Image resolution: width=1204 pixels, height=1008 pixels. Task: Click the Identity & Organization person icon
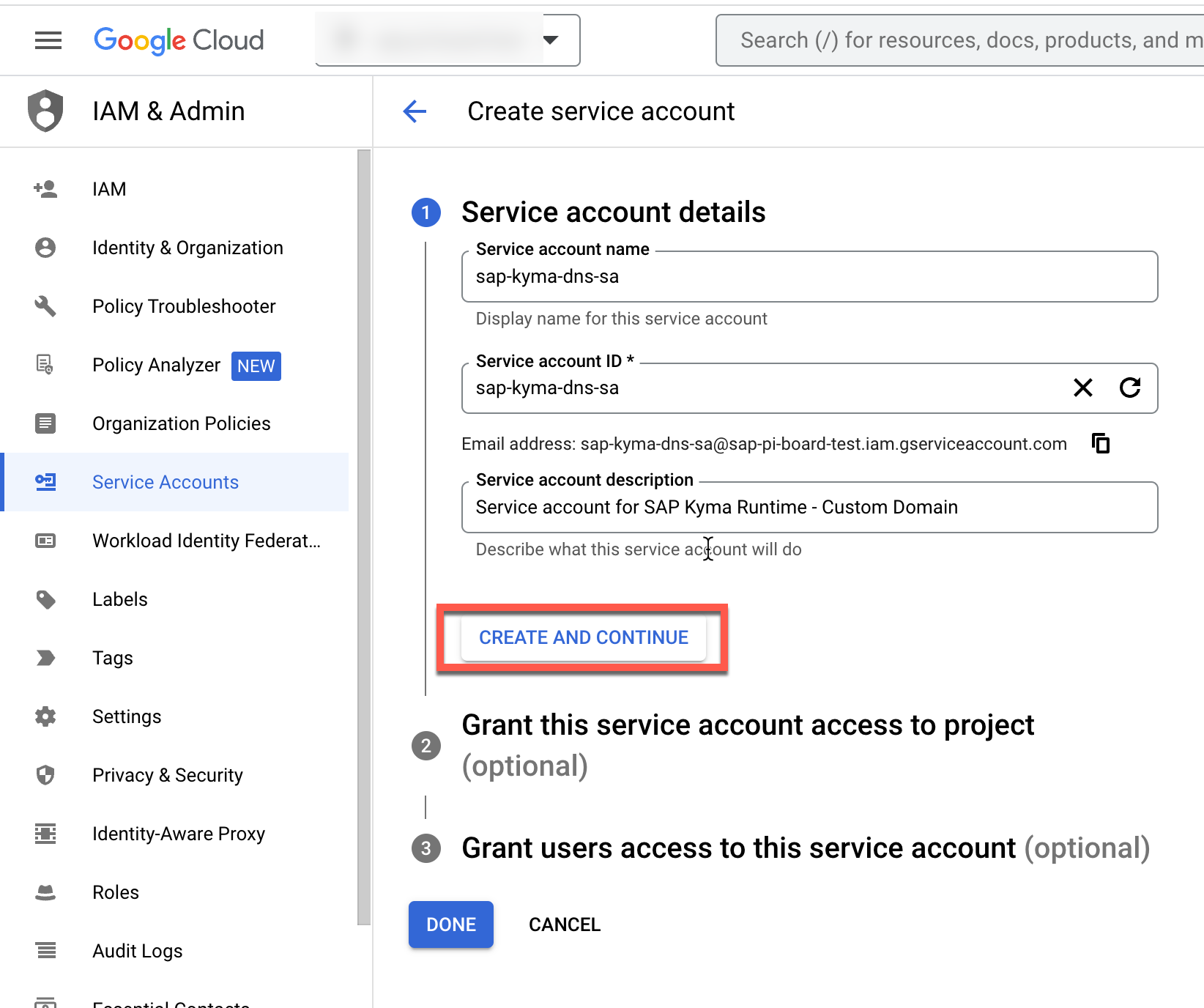tap(45, 248)
